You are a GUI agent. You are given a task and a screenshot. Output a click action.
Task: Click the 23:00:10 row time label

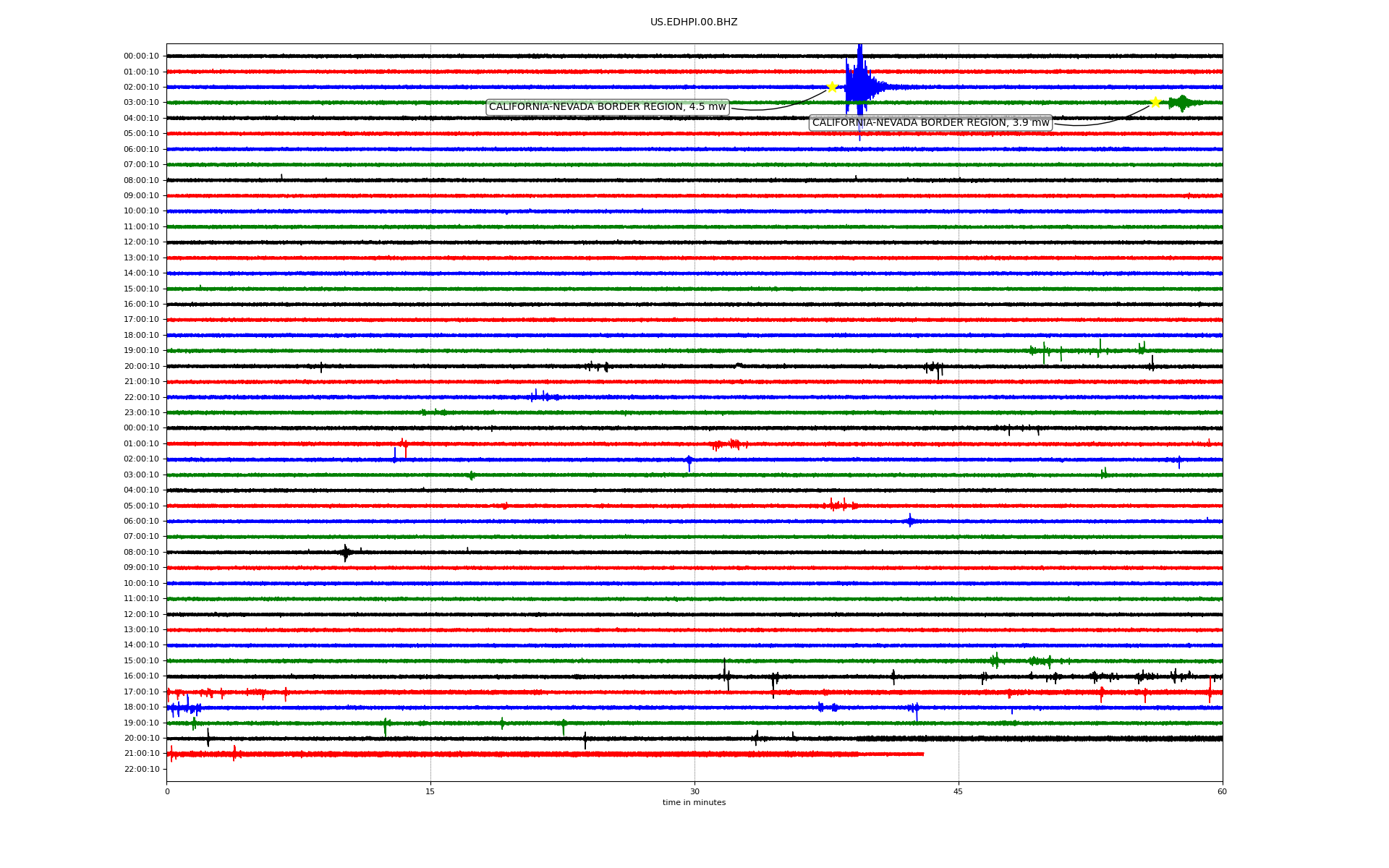coord(141,412)
